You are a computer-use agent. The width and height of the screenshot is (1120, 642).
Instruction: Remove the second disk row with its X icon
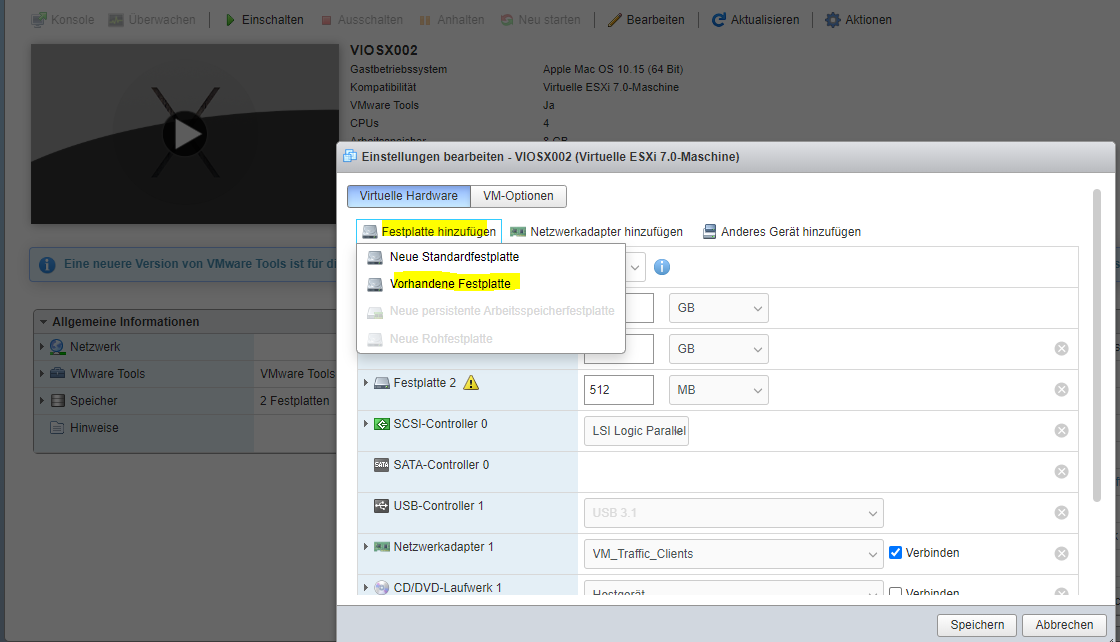click(1061, 348)
